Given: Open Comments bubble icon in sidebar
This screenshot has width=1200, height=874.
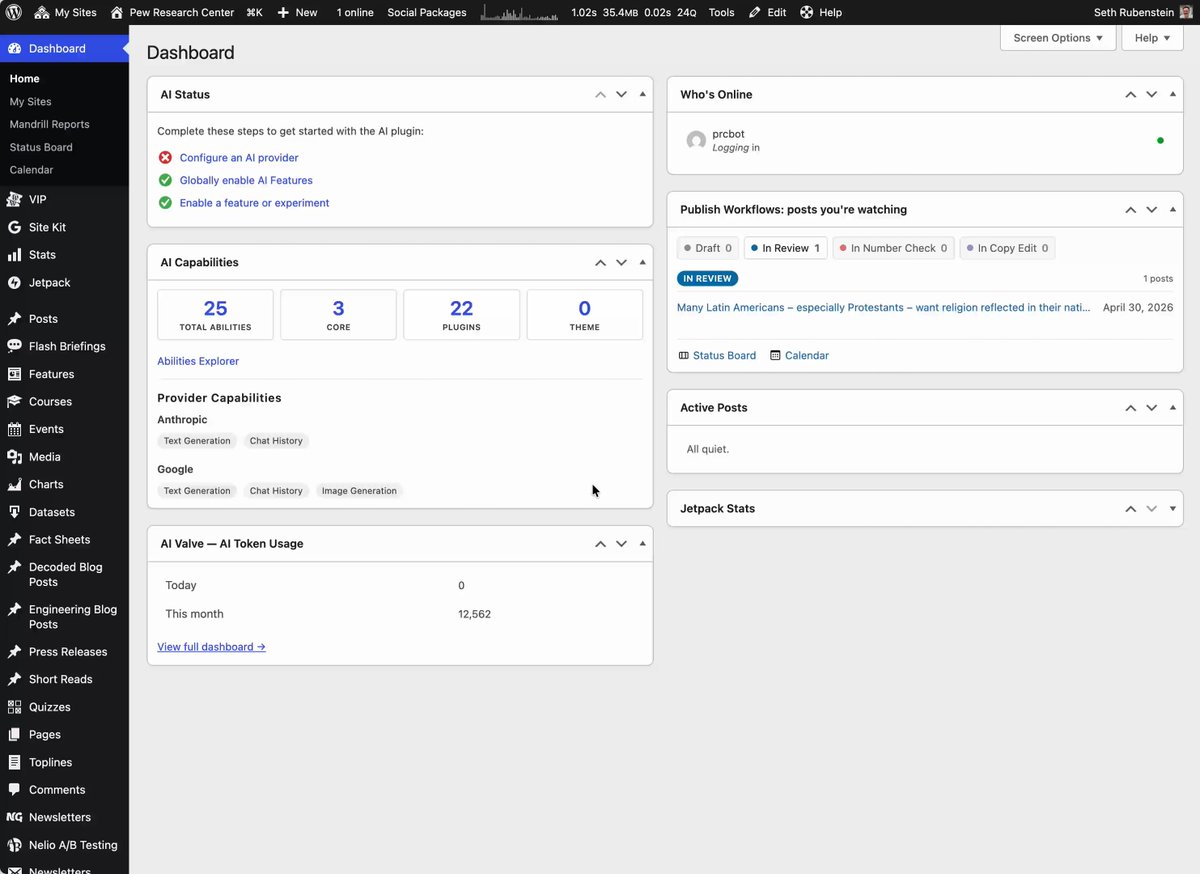Looking at the screenshot, I should point(14,790).
